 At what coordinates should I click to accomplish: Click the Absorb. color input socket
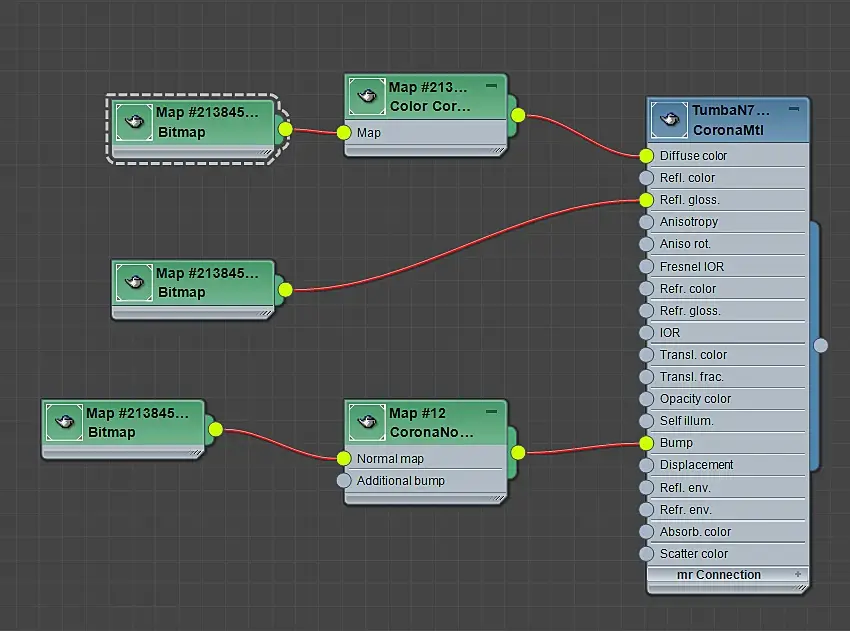coord(646,532)
